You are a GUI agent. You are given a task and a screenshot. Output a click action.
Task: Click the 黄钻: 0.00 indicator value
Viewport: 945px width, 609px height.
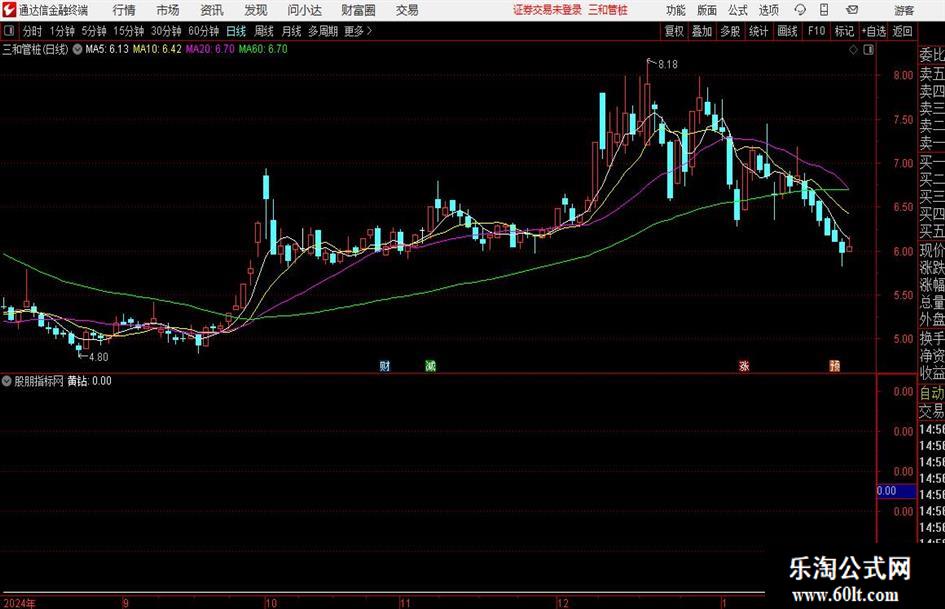89,381
